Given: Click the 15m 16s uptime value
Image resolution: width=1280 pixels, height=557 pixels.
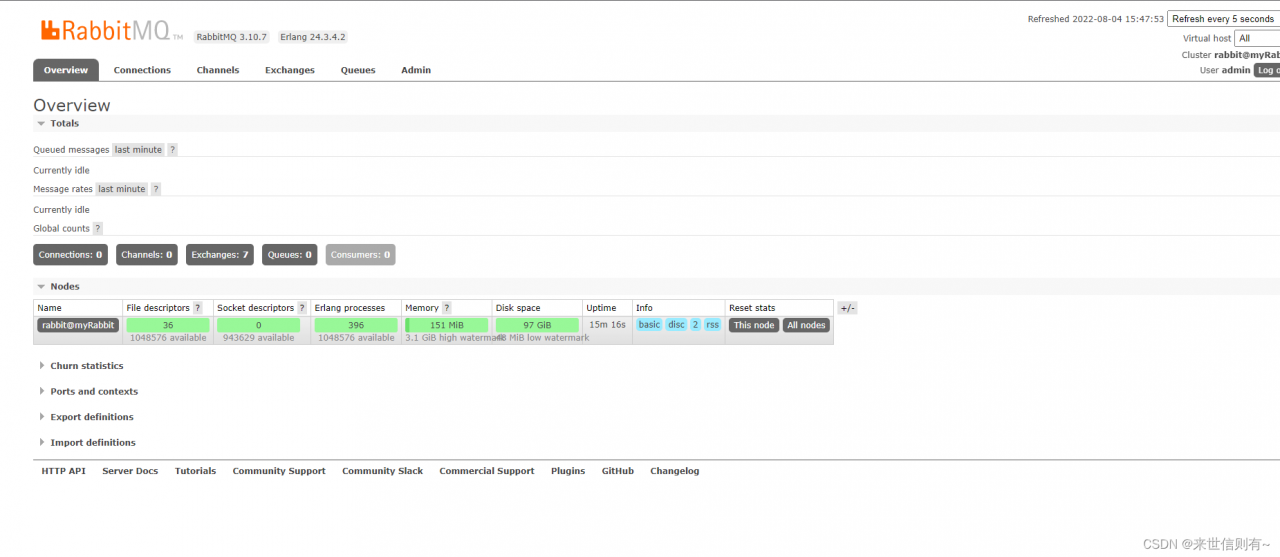Looking at the screenshot, I should [607, 325].
